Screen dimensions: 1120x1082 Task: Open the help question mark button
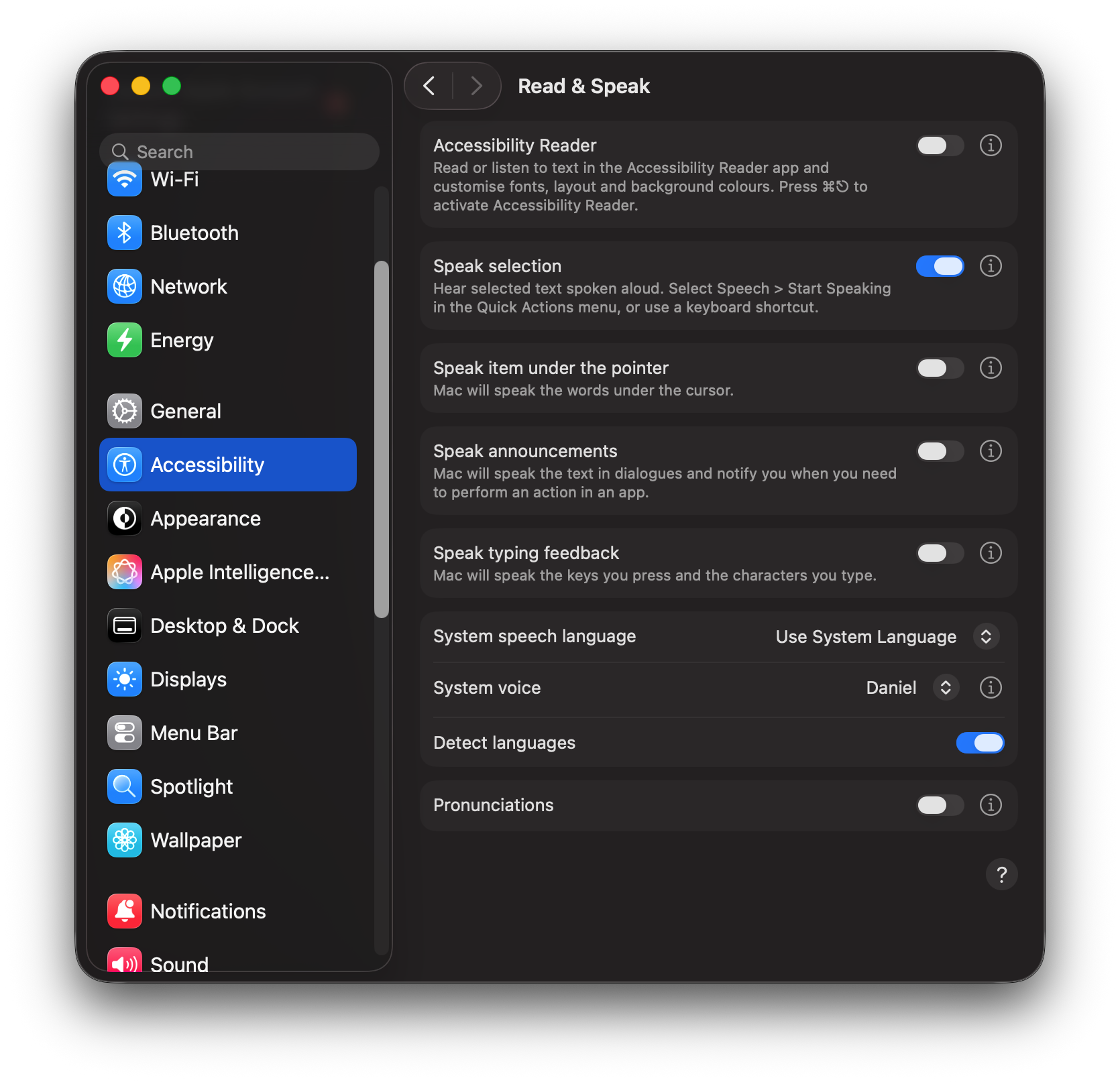click(x=1002, y=874)
